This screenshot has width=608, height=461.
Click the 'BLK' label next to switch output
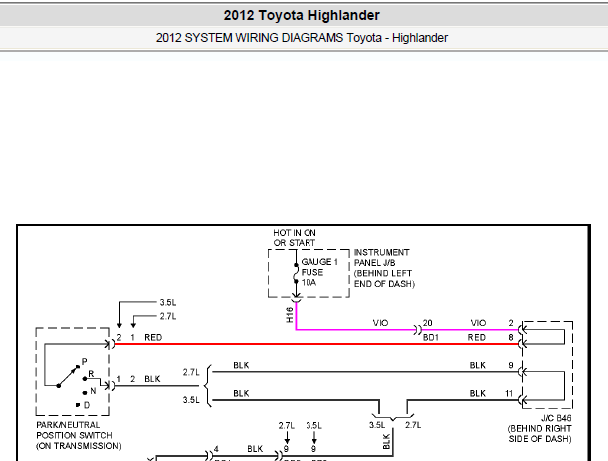[152, 379]
